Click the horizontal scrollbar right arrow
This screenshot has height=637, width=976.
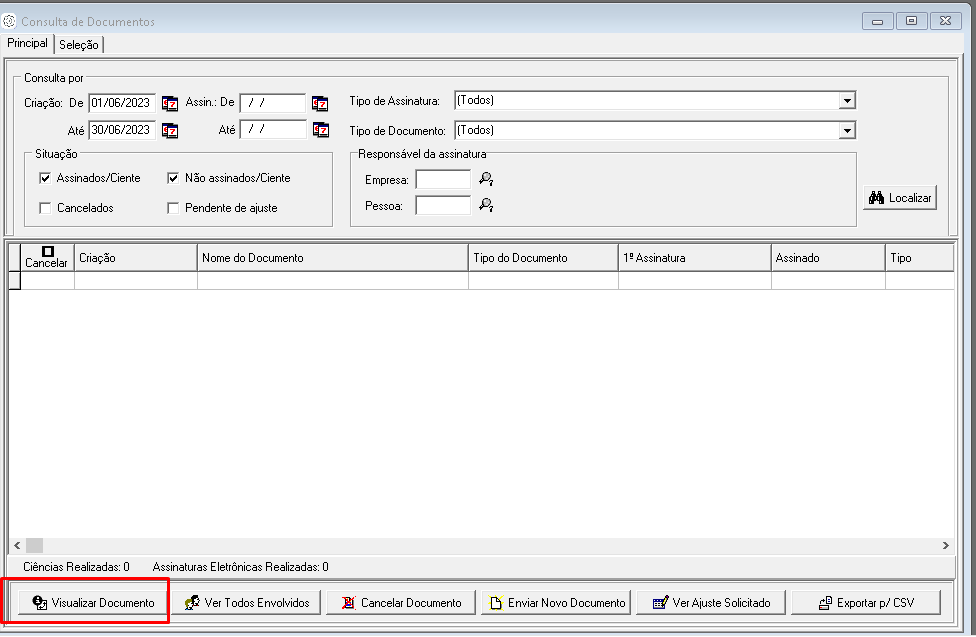click(x=946, y=546)
